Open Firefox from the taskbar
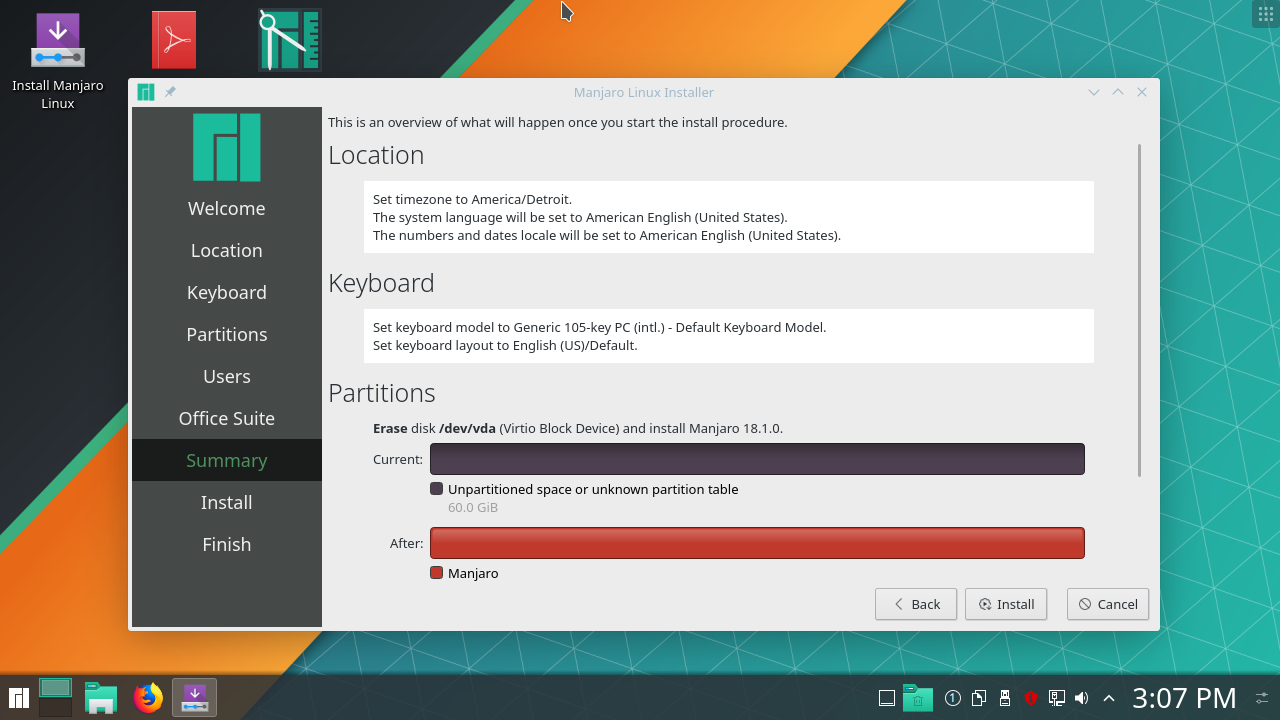The width and height of the screenshot is (1280, 720). pyautogui.click(x=148, y=698)
